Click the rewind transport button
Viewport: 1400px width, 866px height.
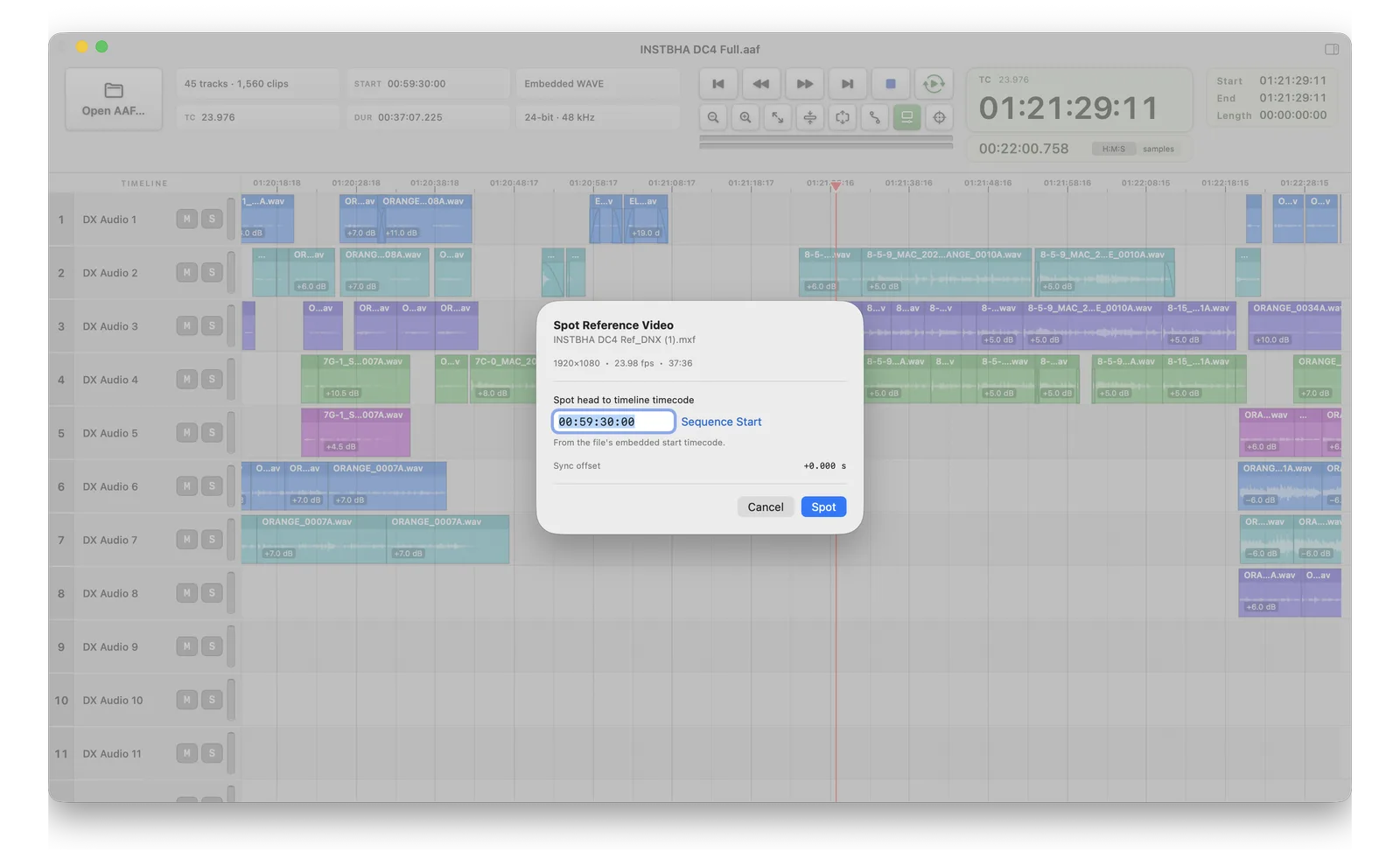[x=761, y=84]
